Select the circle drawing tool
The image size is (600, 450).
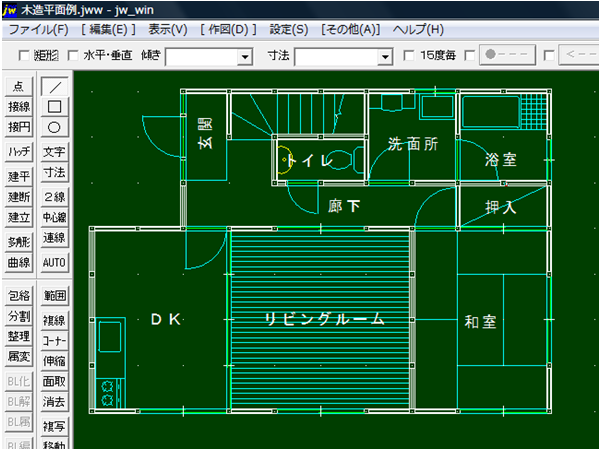tap(54, 127)
